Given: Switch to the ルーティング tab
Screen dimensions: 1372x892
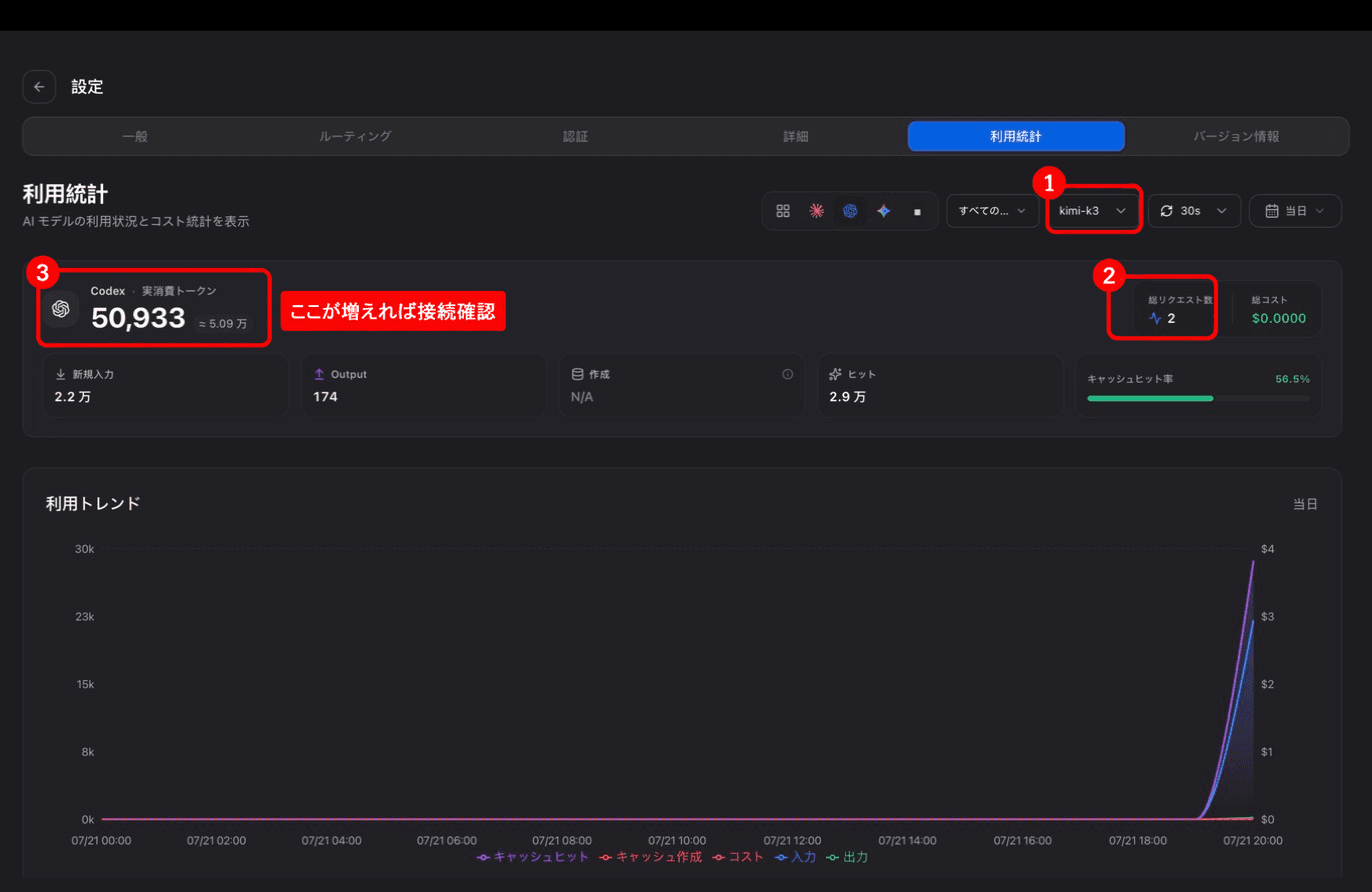Looking at the screenshot, I should pyautogui.click(x=355, y=136).
